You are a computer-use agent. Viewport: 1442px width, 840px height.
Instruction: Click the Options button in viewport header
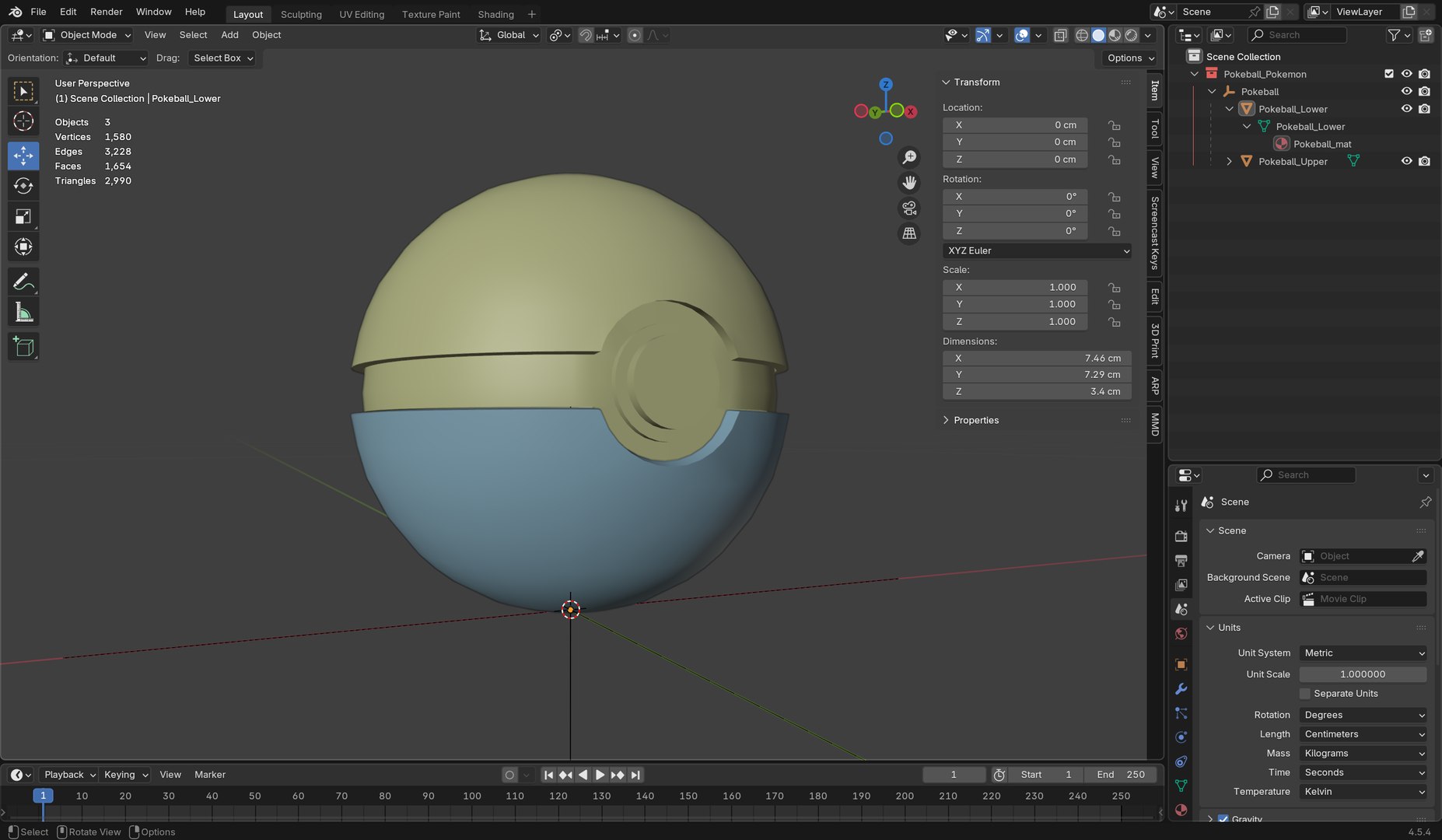(x=1129, y=58)
